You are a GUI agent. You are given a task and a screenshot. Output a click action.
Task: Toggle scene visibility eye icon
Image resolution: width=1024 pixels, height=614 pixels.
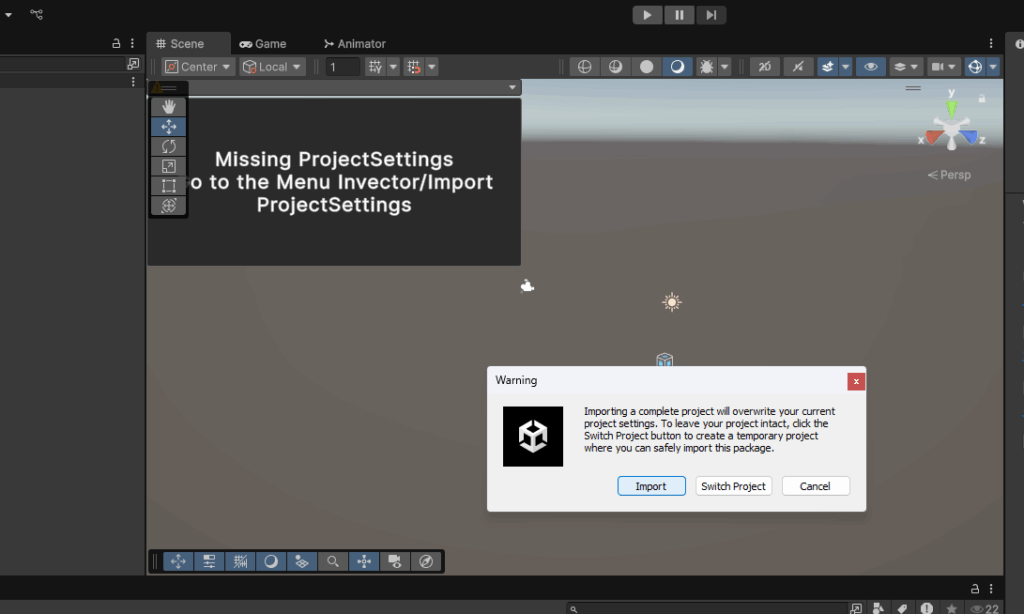(871, 67)
